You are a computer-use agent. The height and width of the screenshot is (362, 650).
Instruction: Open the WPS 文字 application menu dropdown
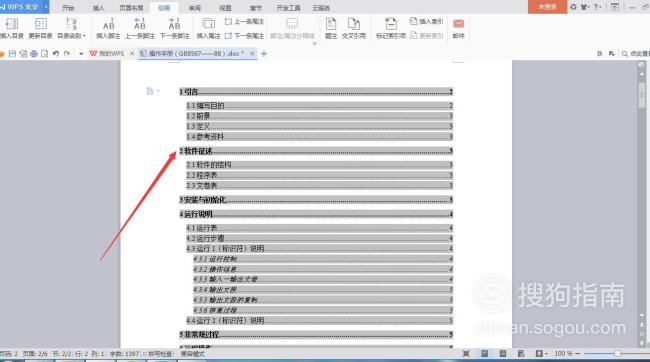coord(46,7)
